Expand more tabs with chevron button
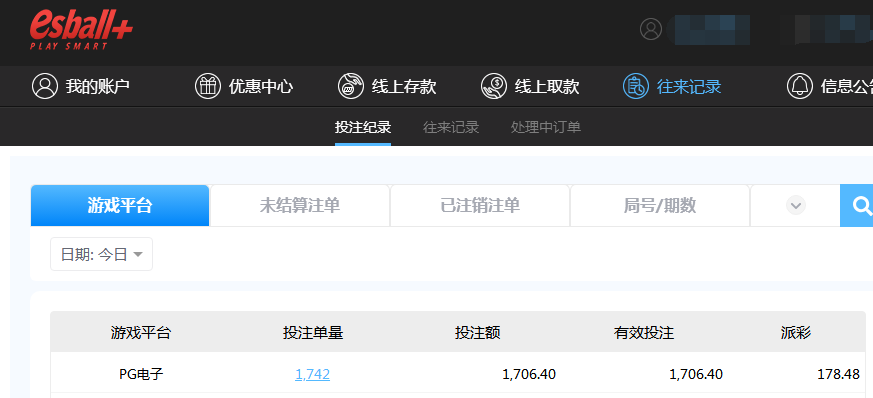This screenshot has height=398, width=873. [796, 206]
